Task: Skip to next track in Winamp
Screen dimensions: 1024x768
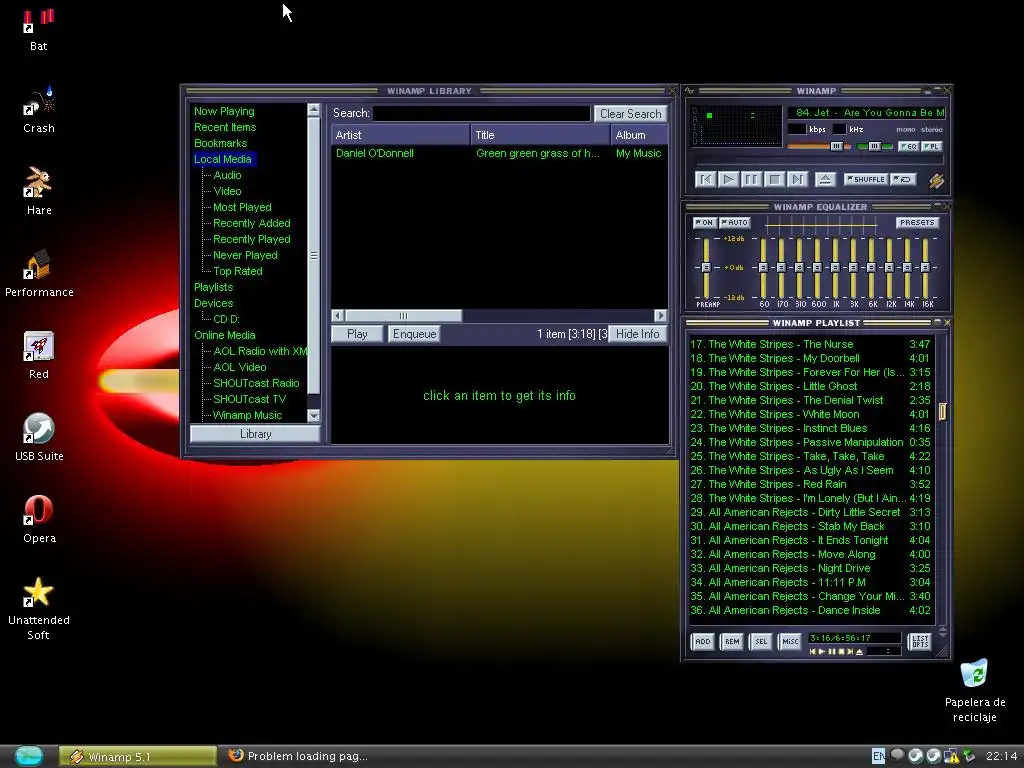Action: point(797,179)
